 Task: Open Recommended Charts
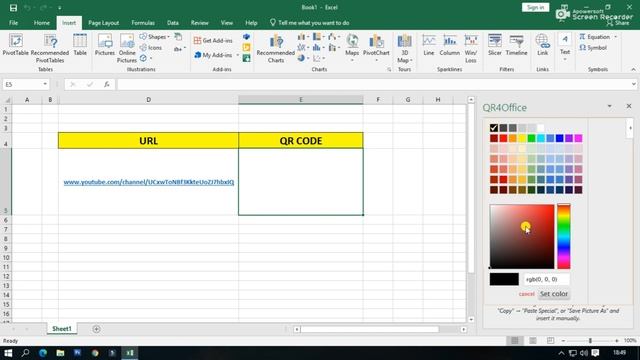[x=276, y=48]
